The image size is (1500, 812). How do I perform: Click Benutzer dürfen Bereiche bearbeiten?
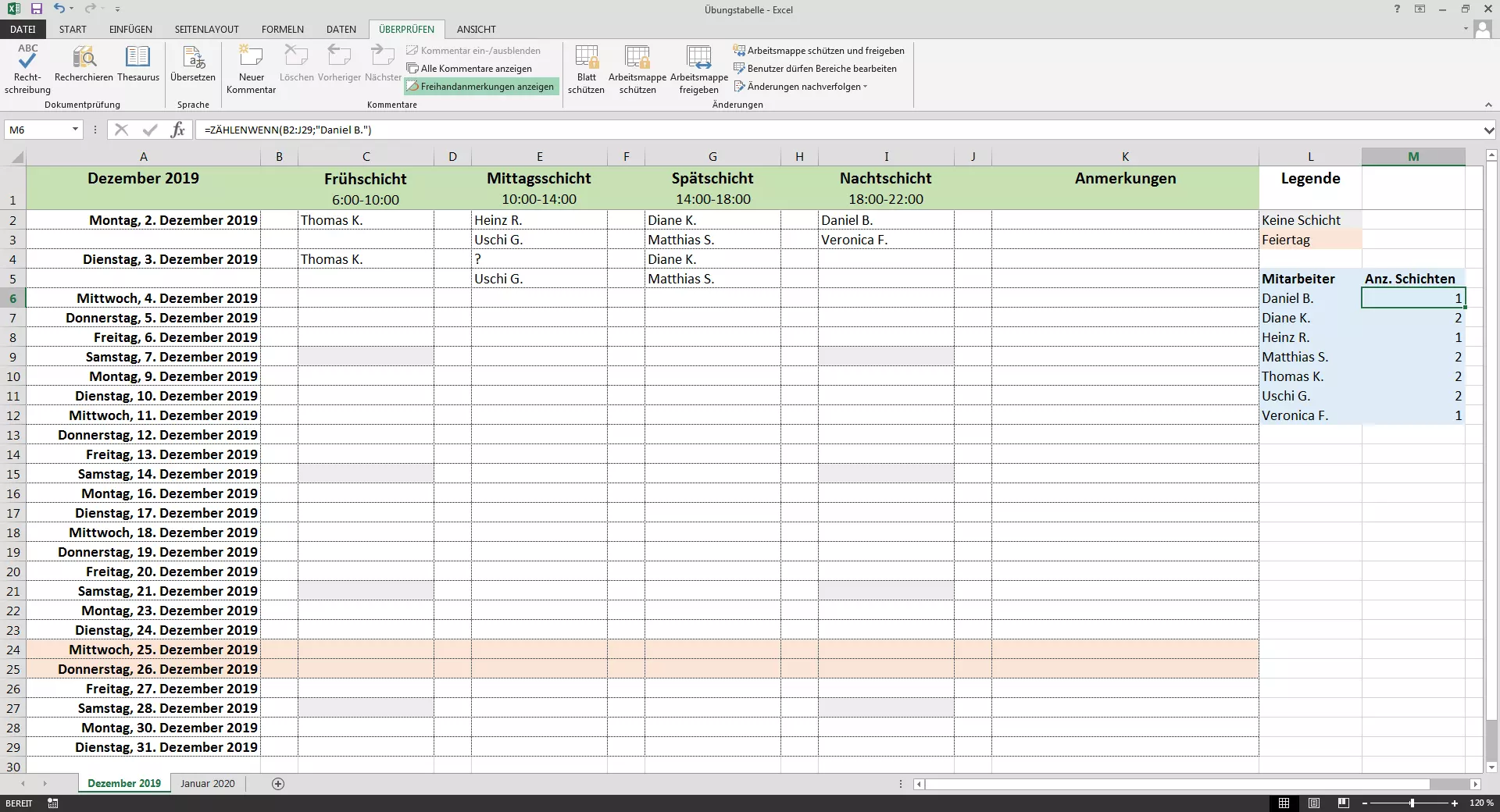(816, 68)
